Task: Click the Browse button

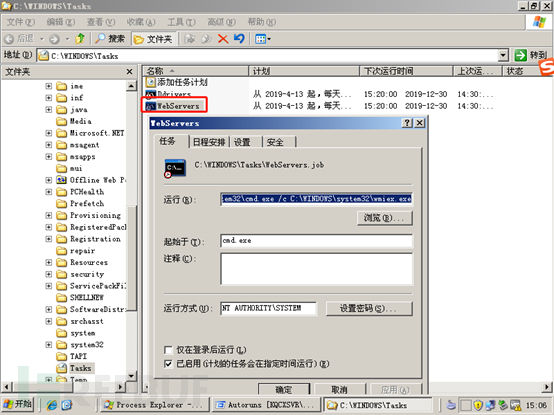Action: (384, 218)
